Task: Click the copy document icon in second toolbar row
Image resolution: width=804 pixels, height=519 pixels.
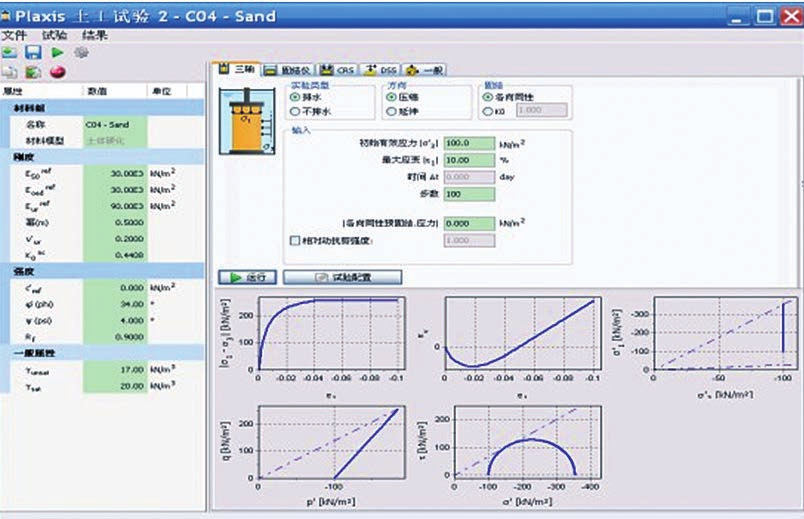Action: click(10, 72)
